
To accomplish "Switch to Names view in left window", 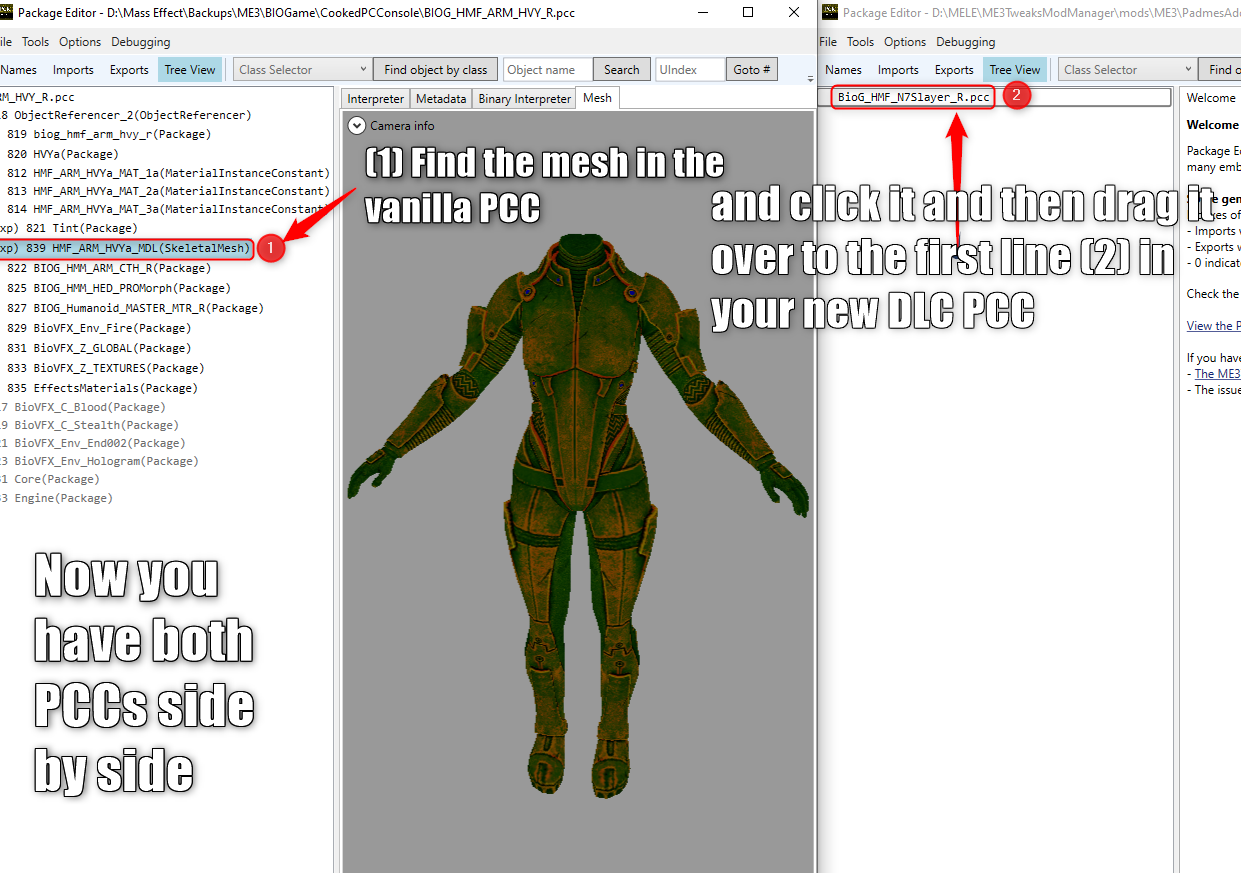I will pyautogui.click(x=19, y=70).
